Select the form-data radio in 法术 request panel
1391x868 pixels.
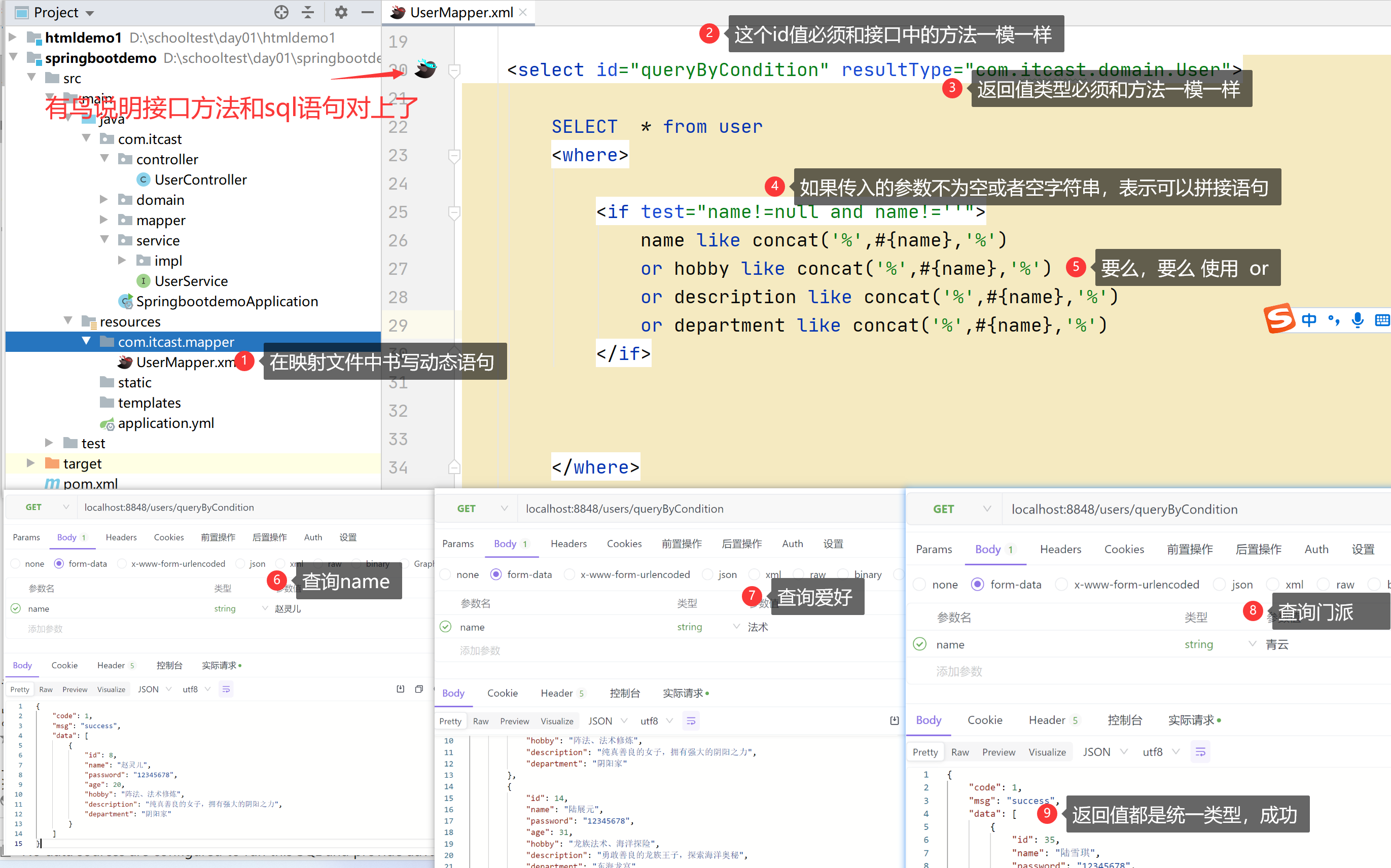pos(496,574)
